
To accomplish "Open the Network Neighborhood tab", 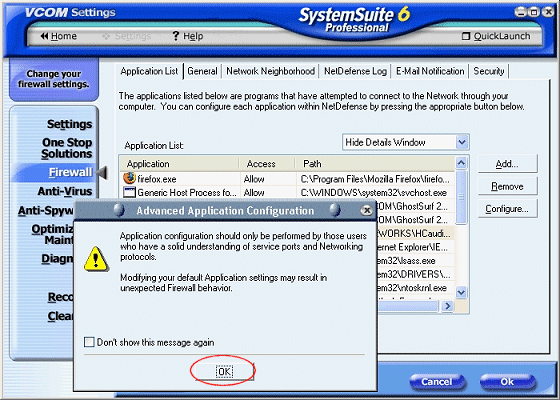I will 270,71.
